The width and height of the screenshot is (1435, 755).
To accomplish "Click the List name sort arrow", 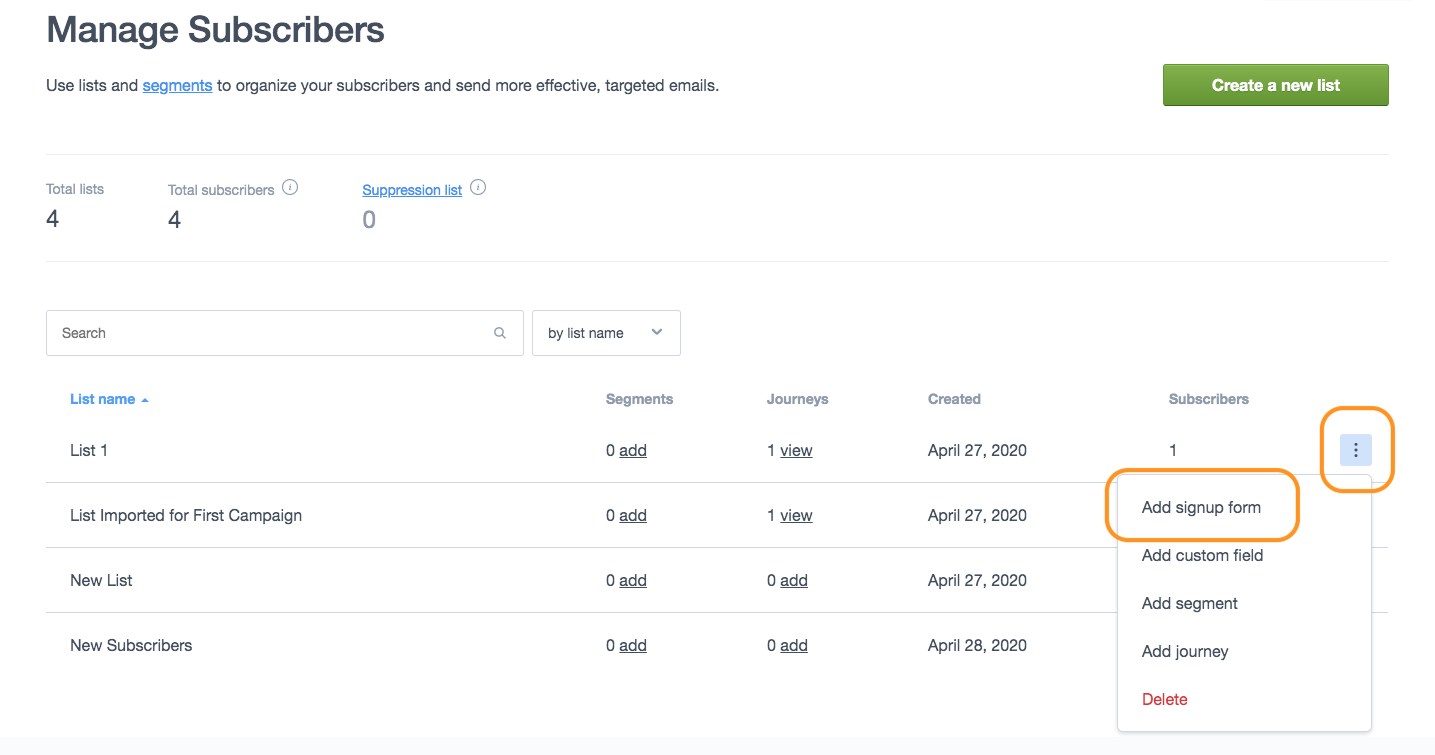I will coord(145,400).
